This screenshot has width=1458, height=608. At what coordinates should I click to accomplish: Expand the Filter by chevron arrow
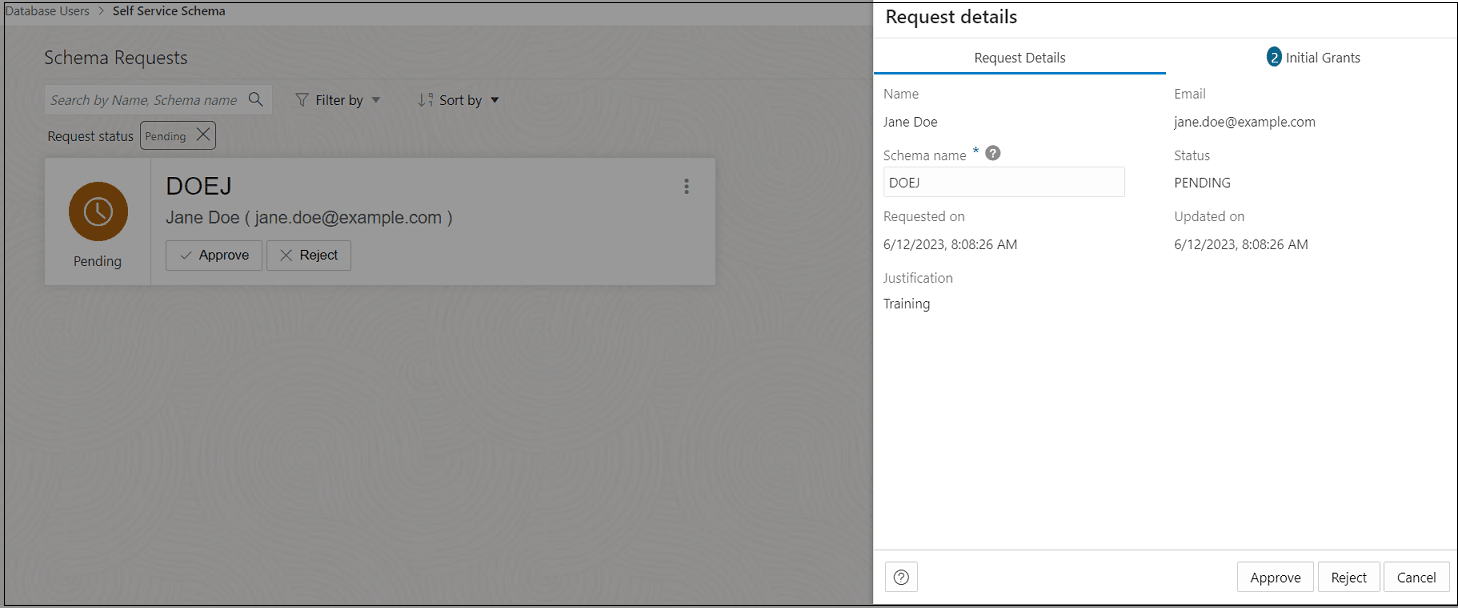coord(376,99)
